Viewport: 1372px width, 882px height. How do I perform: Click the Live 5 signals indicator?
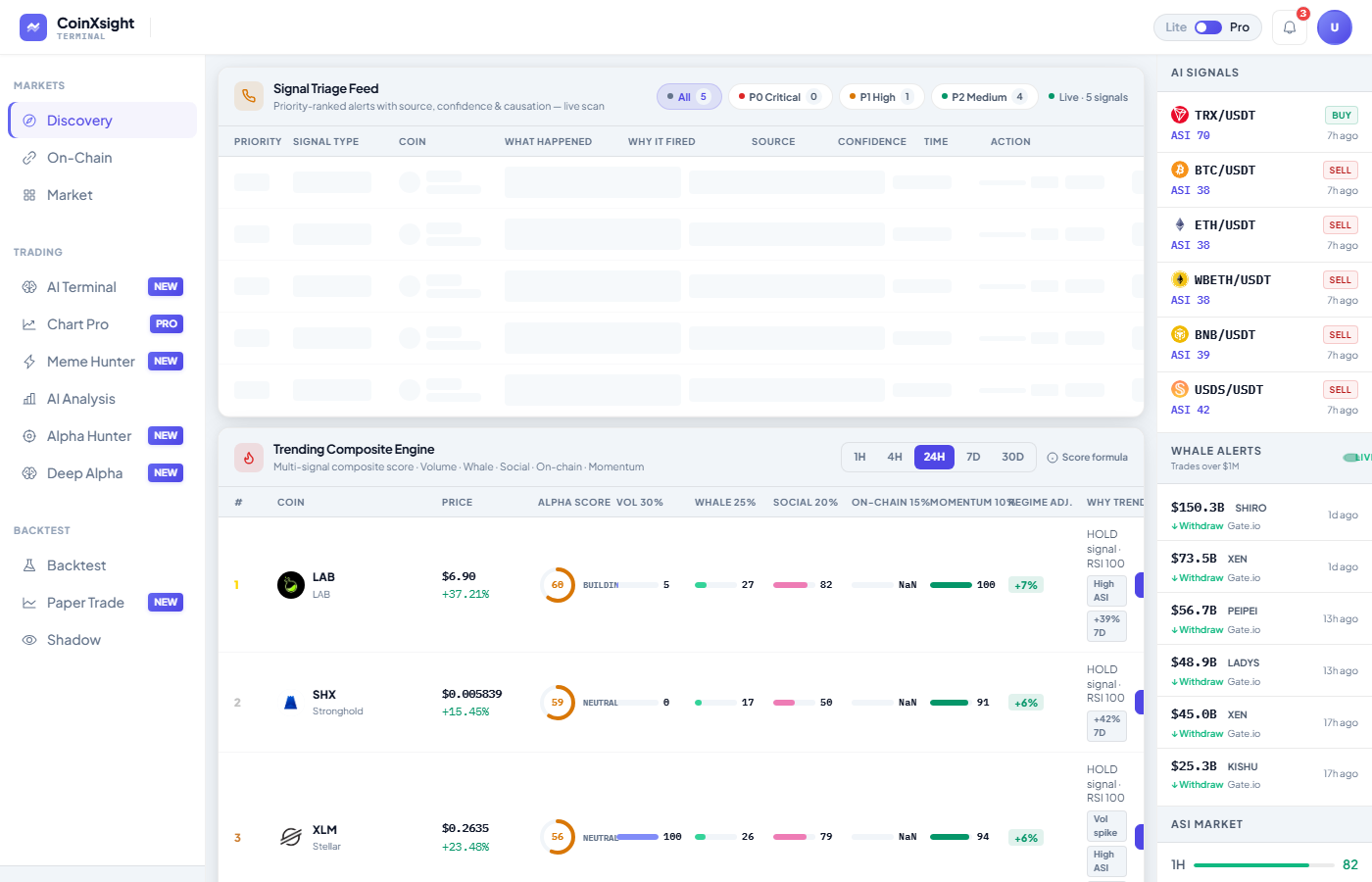(1088, 97)
